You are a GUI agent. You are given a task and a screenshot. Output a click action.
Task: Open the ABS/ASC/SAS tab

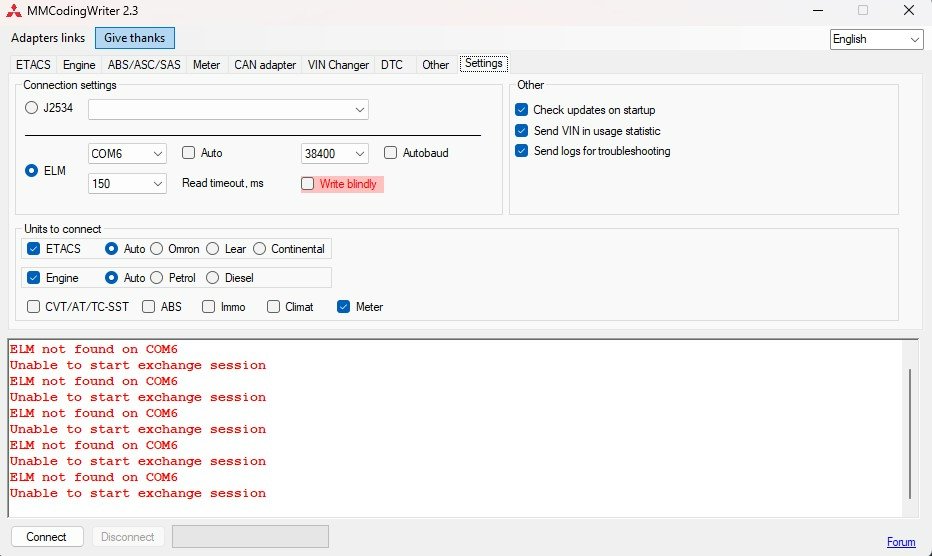pos(144,65)
